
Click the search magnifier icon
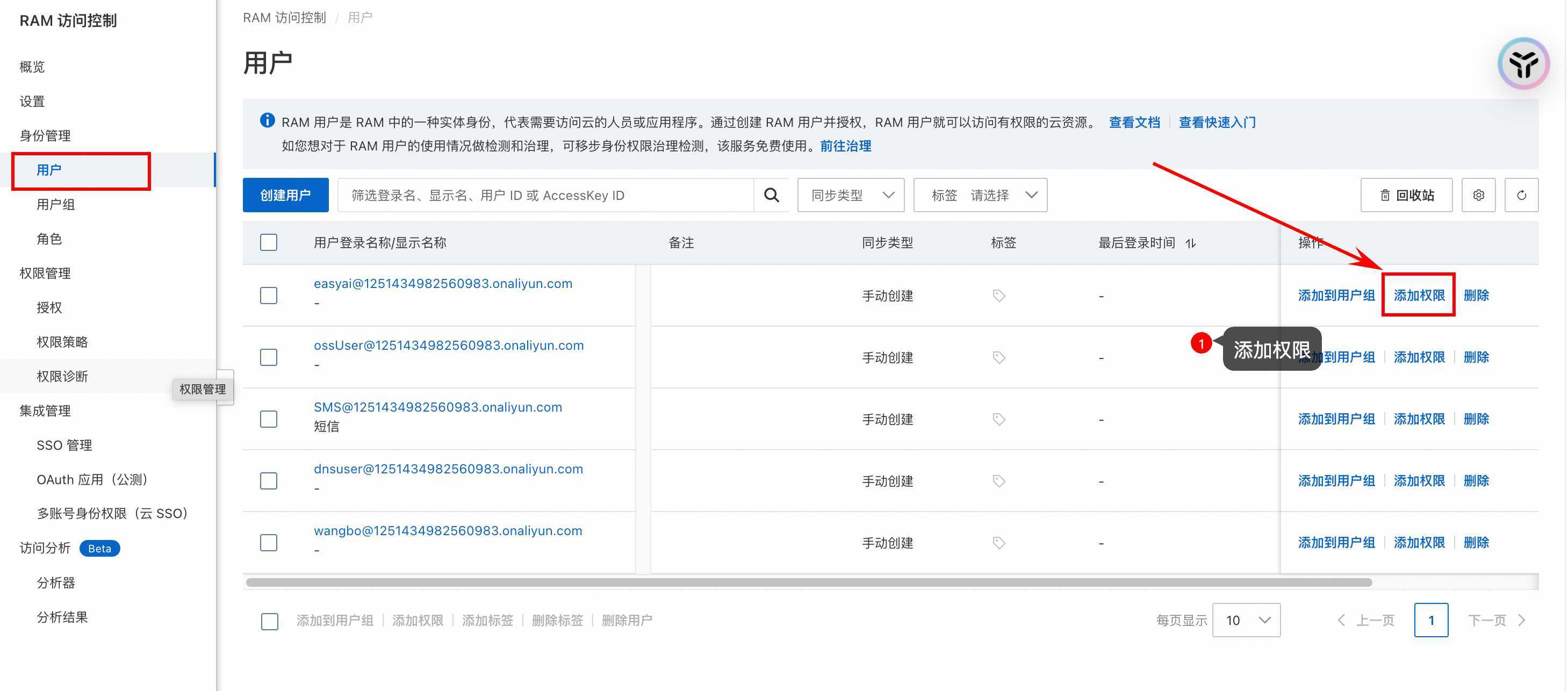(771, 195)
